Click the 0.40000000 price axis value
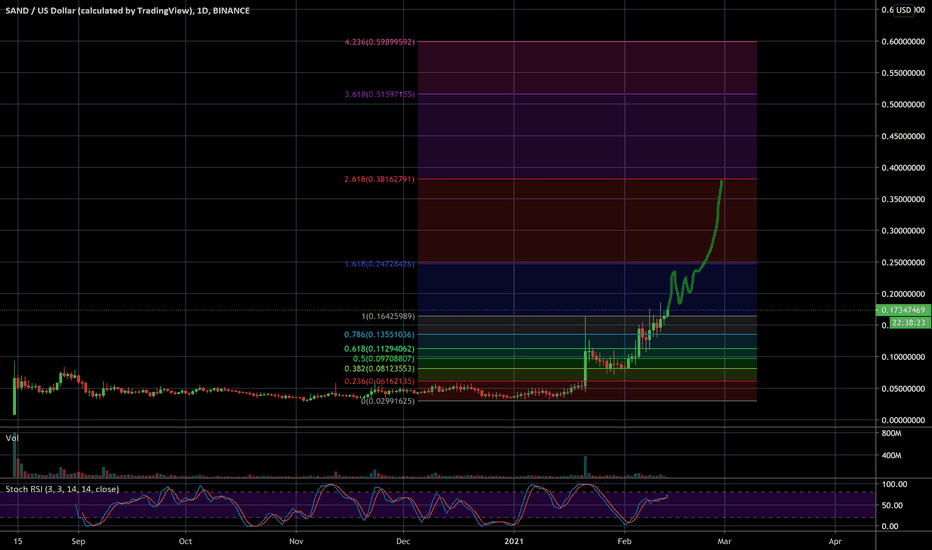Screen dimensions: 932x550 [903, 168]
